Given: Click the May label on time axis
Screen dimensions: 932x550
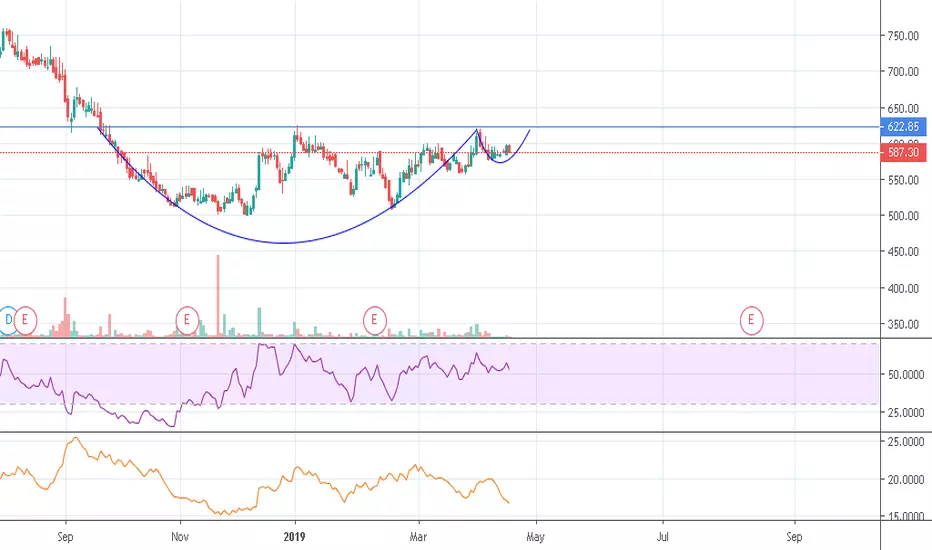Looking at the screenshot, I should click(x=535, y=538).
